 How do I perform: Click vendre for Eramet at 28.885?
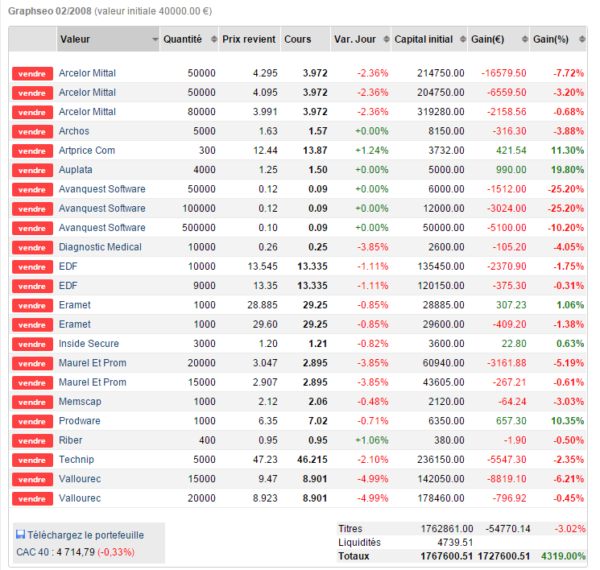pyautogui.click(x=33, y=305)
